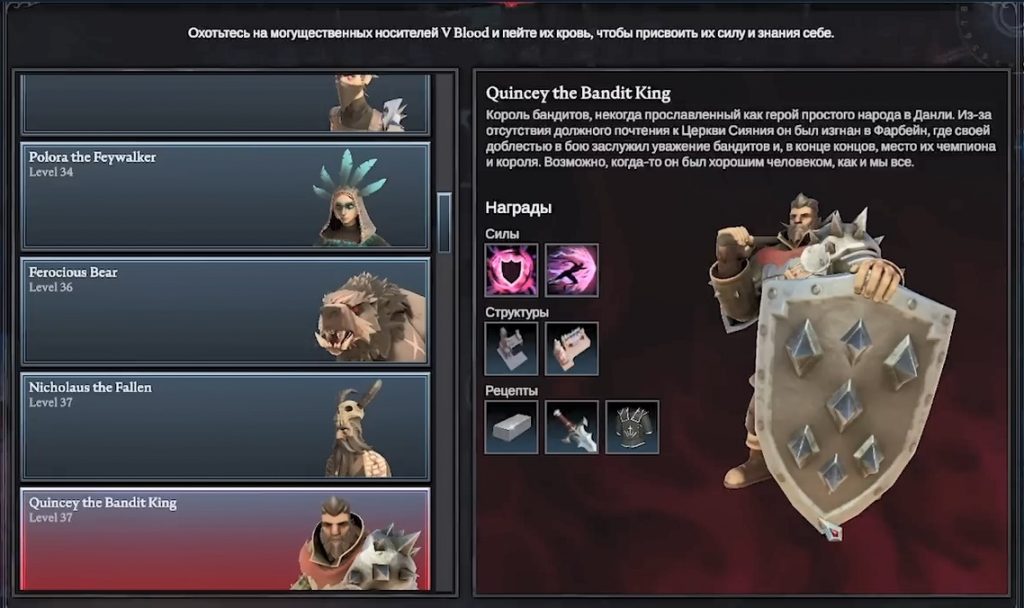This screenshot has height=608, width=1024.
Task: Select the purple dash power icon
Action: 571,270
